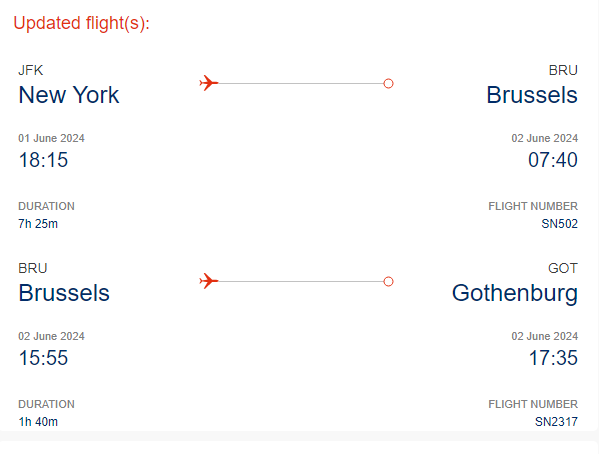
Task: Click the Gothenburg destination city name
Action: pos(515,294)
